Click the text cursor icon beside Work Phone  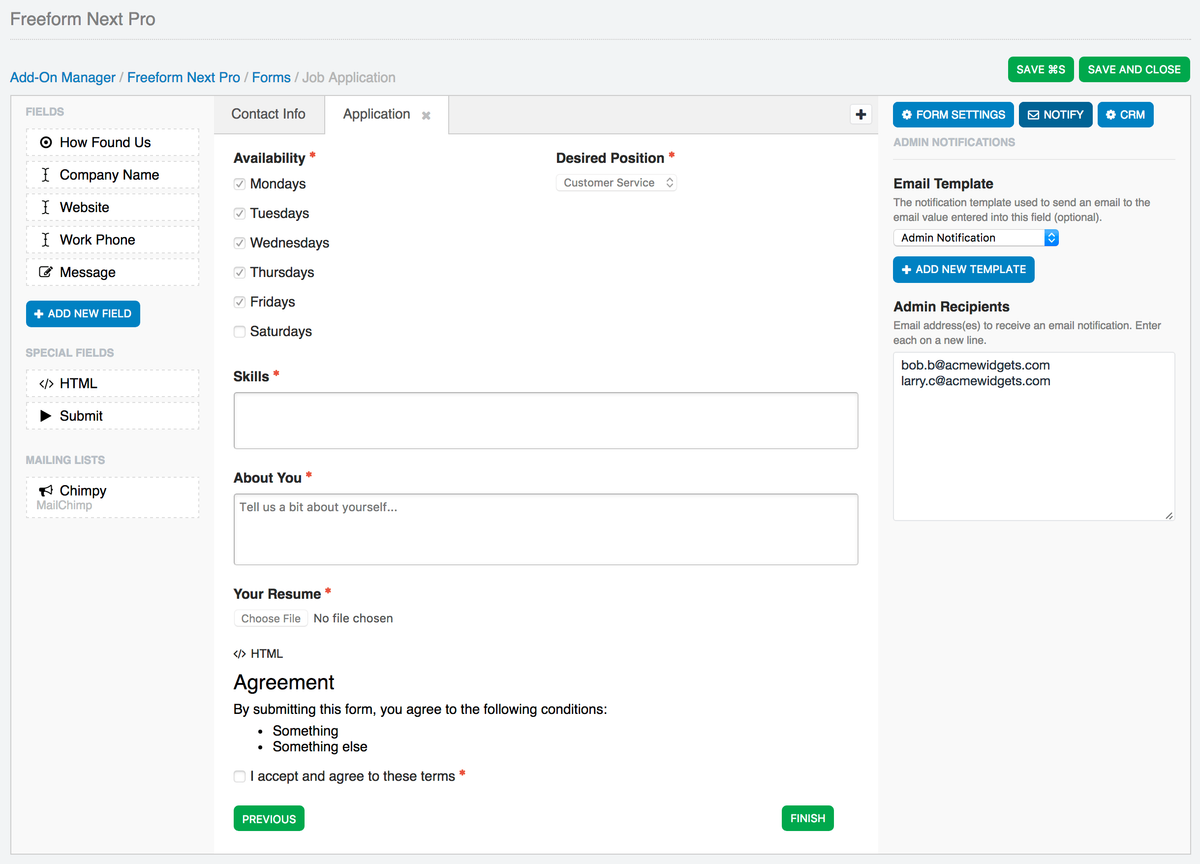coord(46,240)
